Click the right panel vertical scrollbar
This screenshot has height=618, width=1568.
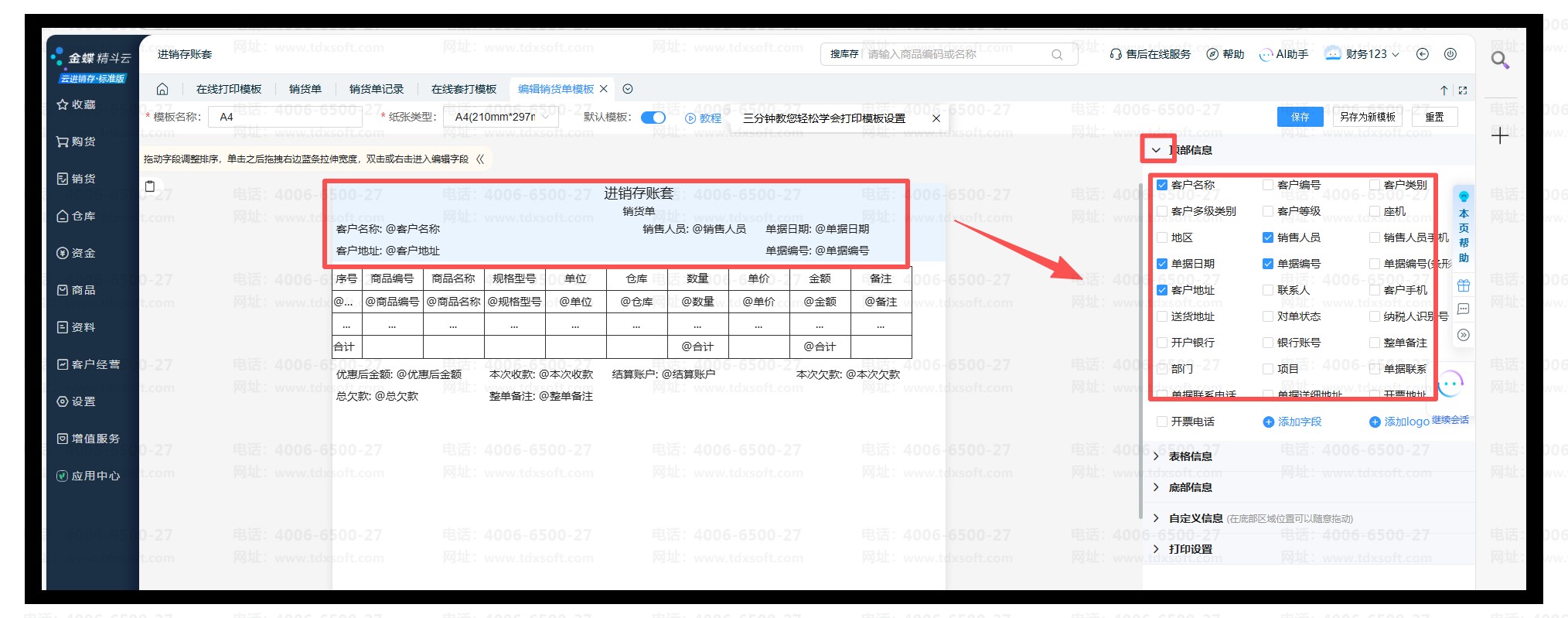click(1140, 348)
